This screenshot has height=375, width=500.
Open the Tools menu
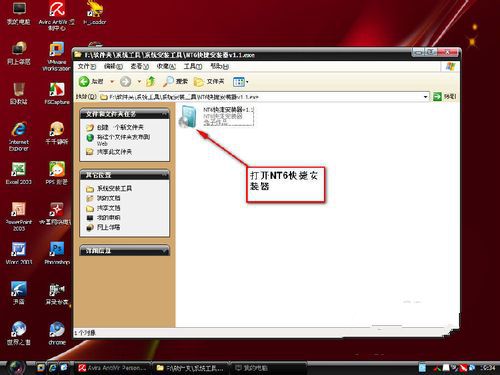[193, 66]
